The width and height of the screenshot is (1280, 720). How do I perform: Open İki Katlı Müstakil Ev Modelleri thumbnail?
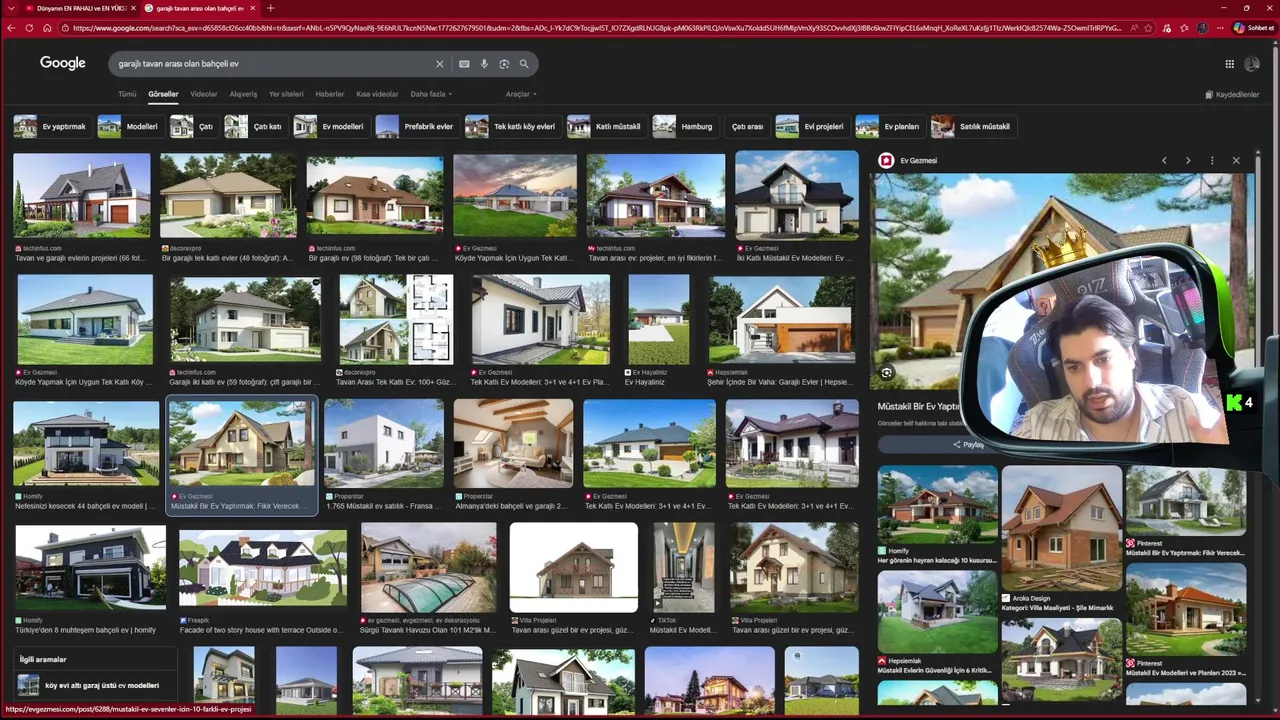(797, 195)
